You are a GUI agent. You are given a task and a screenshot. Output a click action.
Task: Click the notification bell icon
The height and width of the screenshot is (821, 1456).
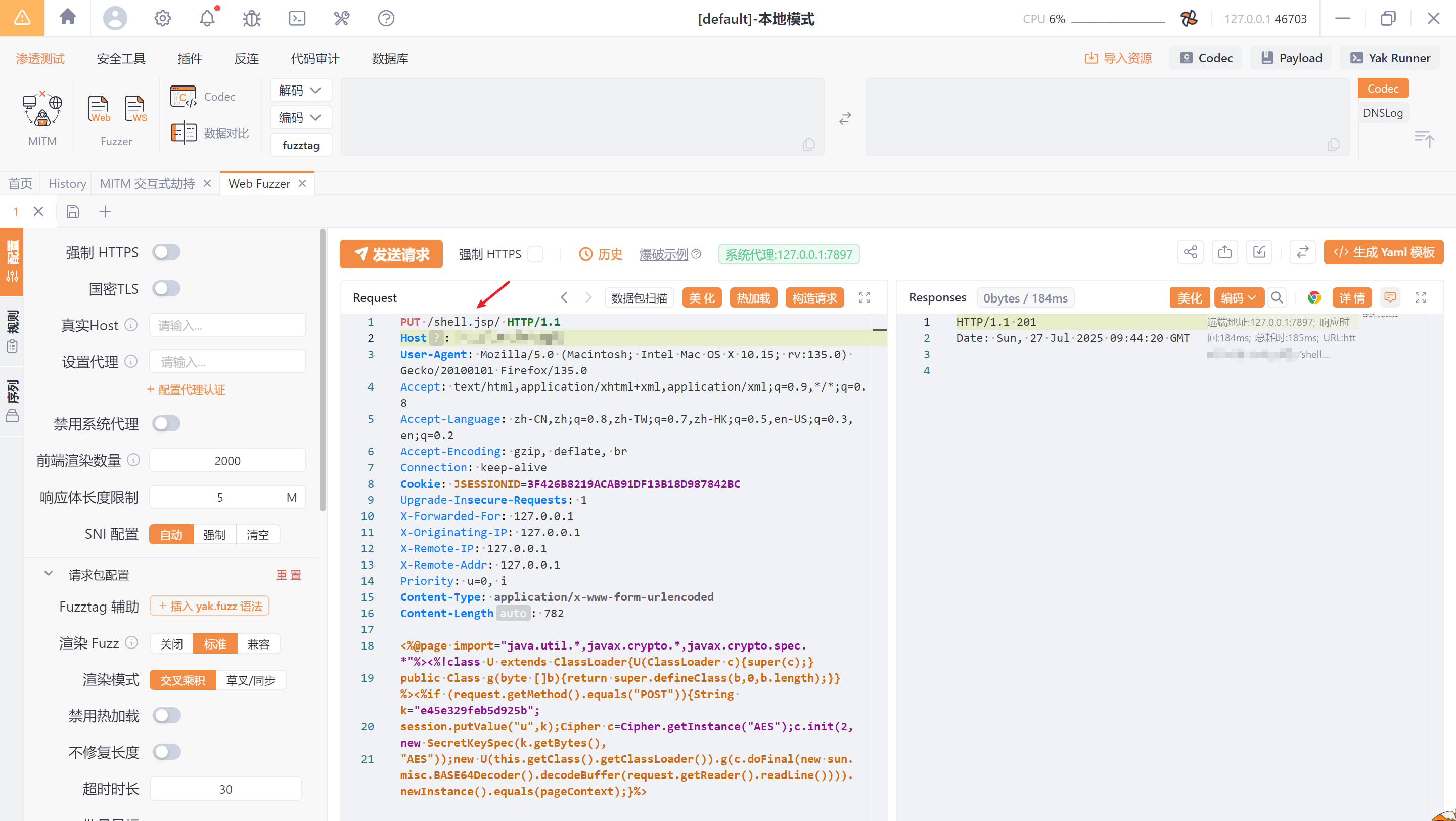tap(207, 19)
